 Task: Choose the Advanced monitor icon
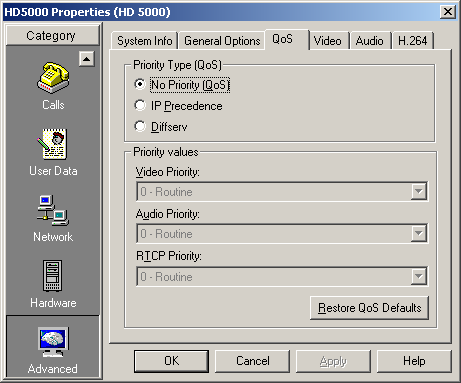53,342
